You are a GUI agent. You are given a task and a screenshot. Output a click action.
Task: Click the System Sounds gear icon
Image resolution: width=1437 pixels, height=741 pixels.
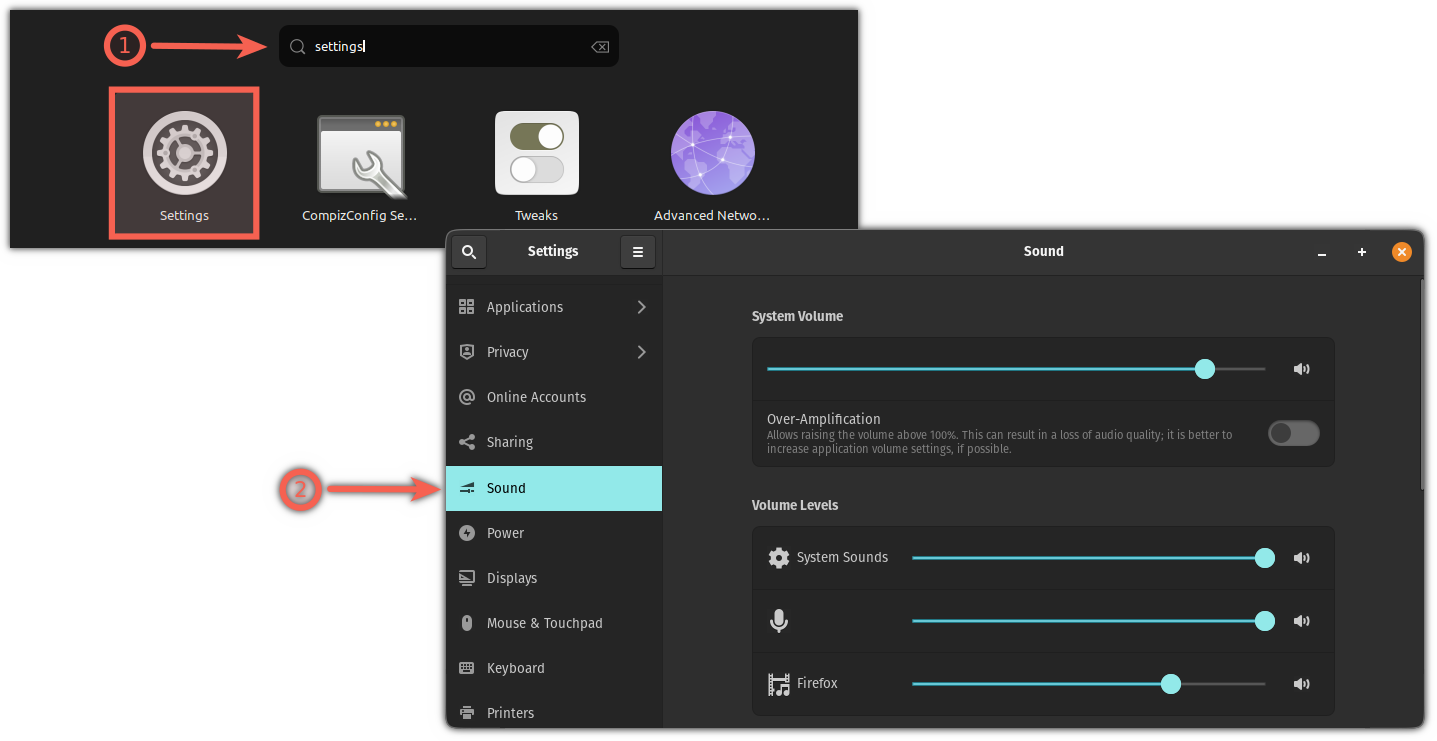click(x=779, y=557)
